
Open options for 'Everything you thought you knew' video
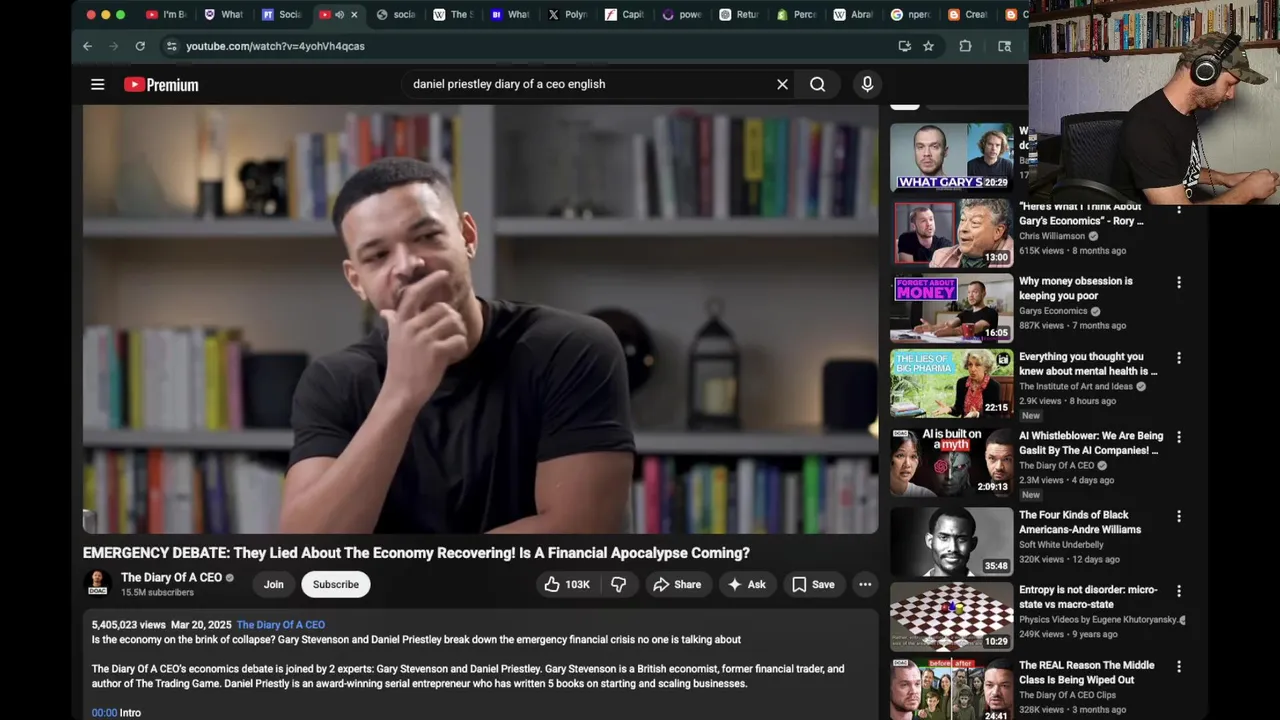(1179, 358)
